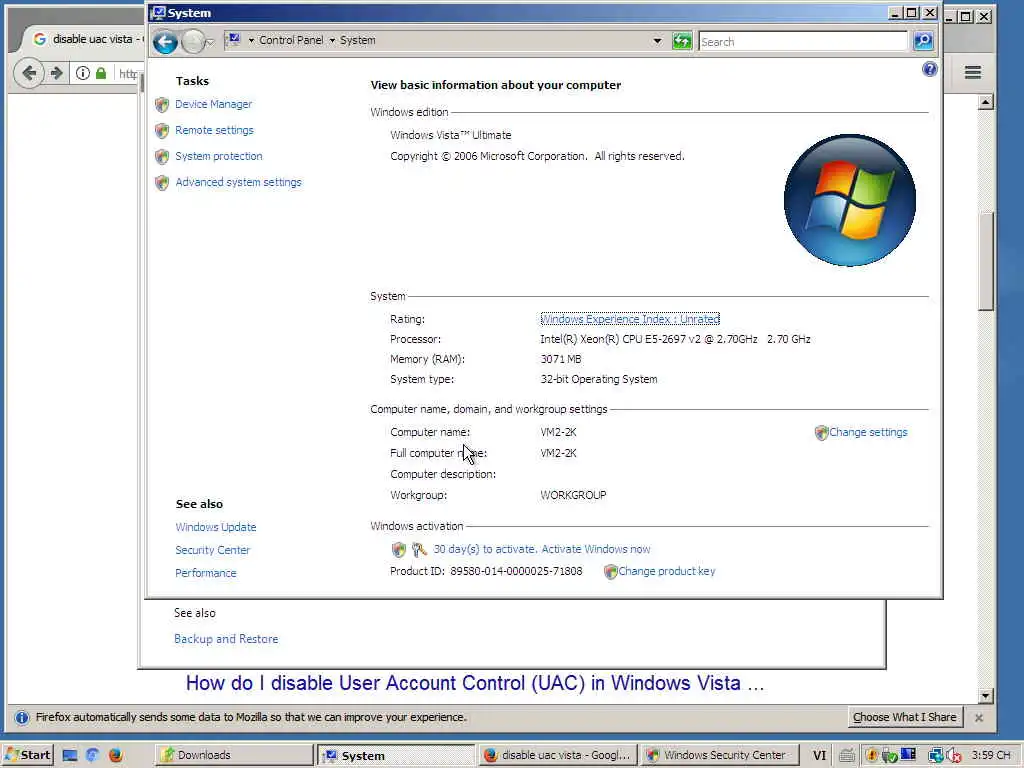Click Change settings for computer name

[868, 432]
